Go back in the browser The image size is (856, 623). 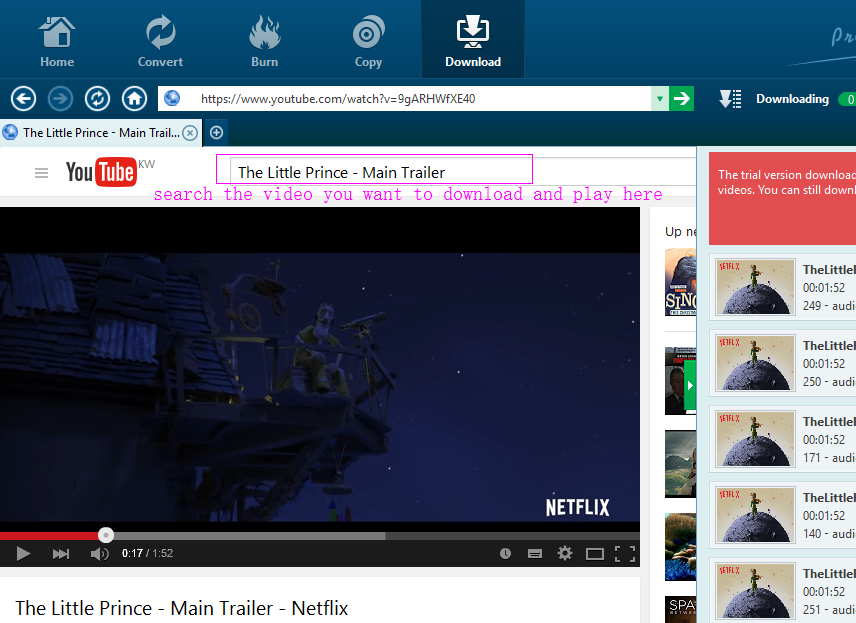tap(23, 99)
